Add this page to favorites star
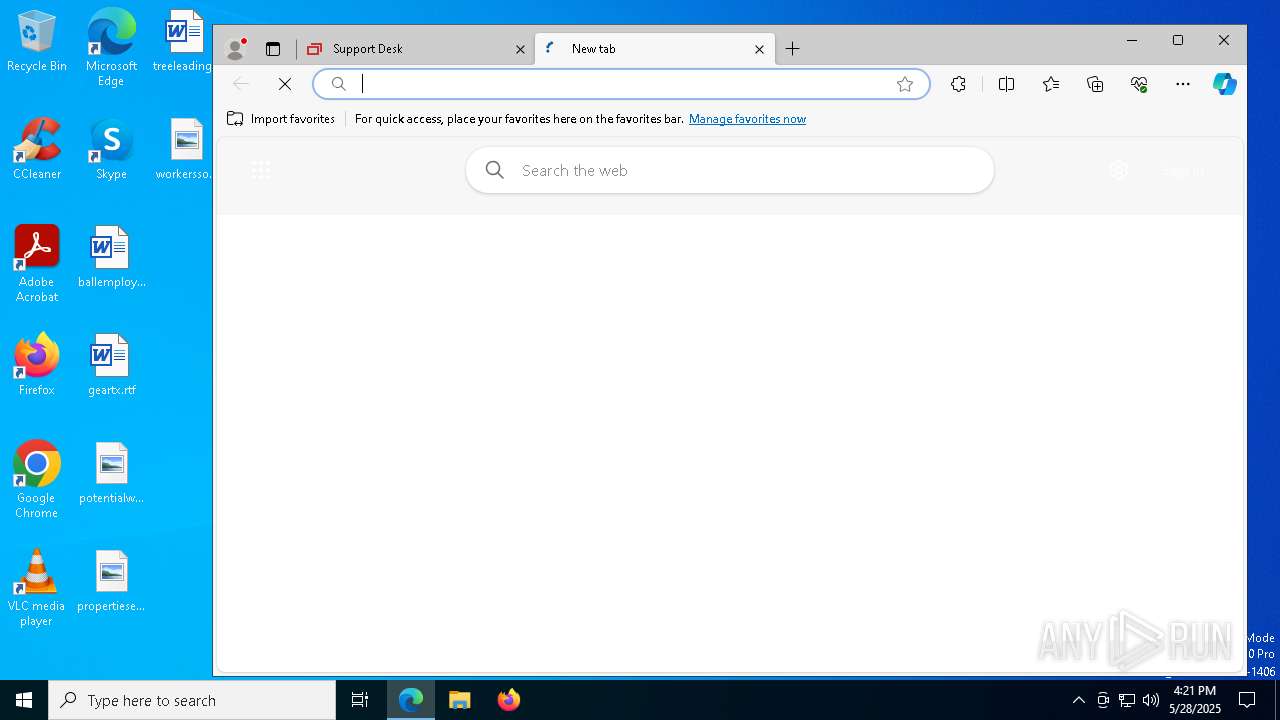Image resolution: width=1280 pixels, height=720 pixels. pos(905,84)
